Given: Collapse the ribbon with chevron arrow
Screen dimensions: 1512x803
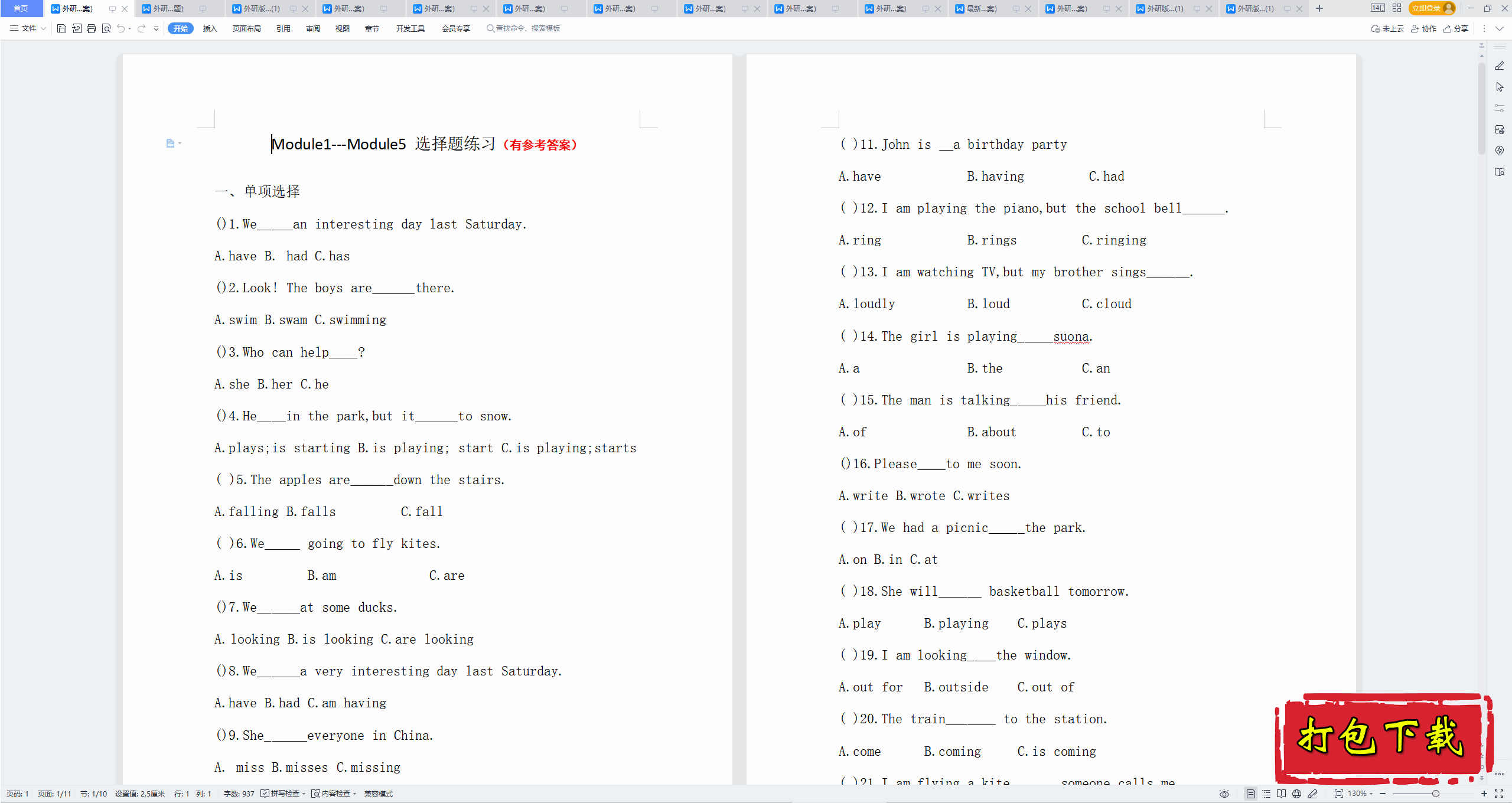Looking at the screenshot, I should [x=1499, y=28].
